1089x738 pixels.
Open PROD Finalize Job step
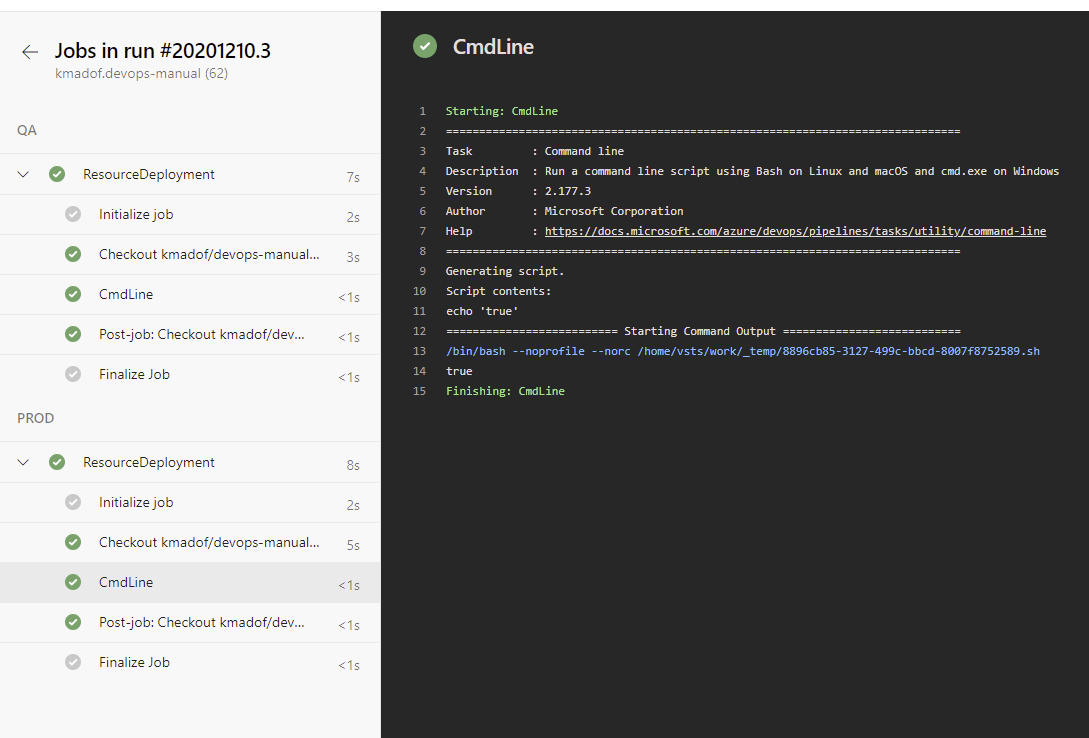tap(190, 662)
